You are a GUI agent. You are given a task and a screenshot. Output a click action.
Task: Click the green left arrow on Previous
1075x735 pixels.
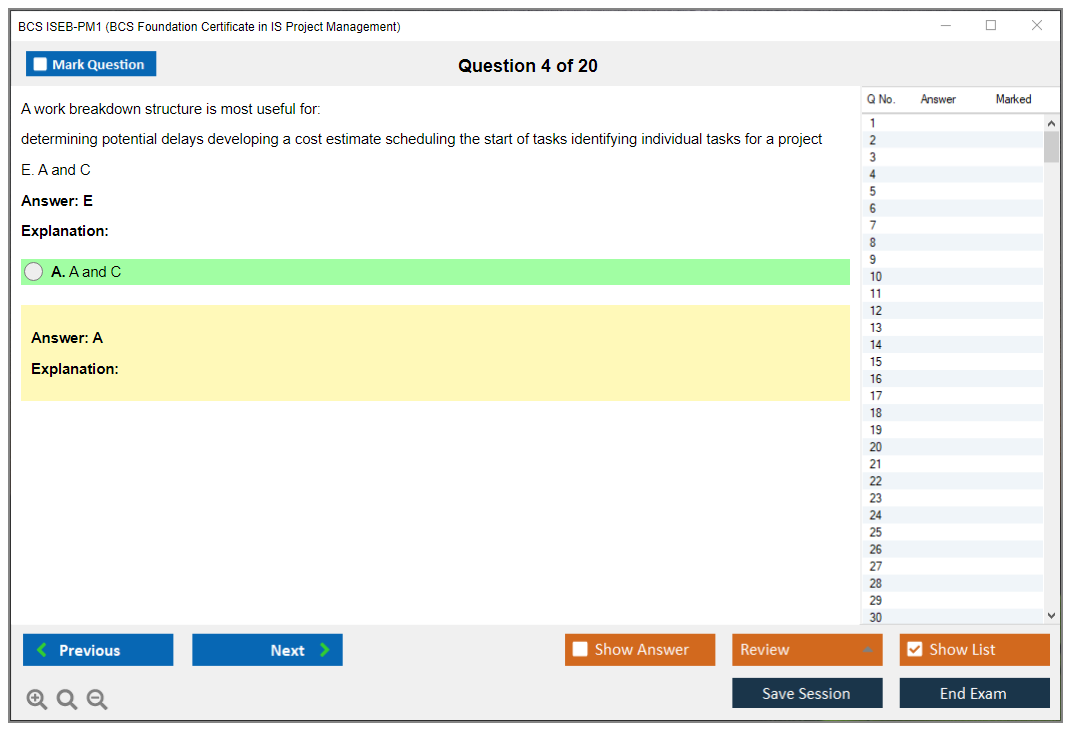pyautogui.click(x=41, y=650)
